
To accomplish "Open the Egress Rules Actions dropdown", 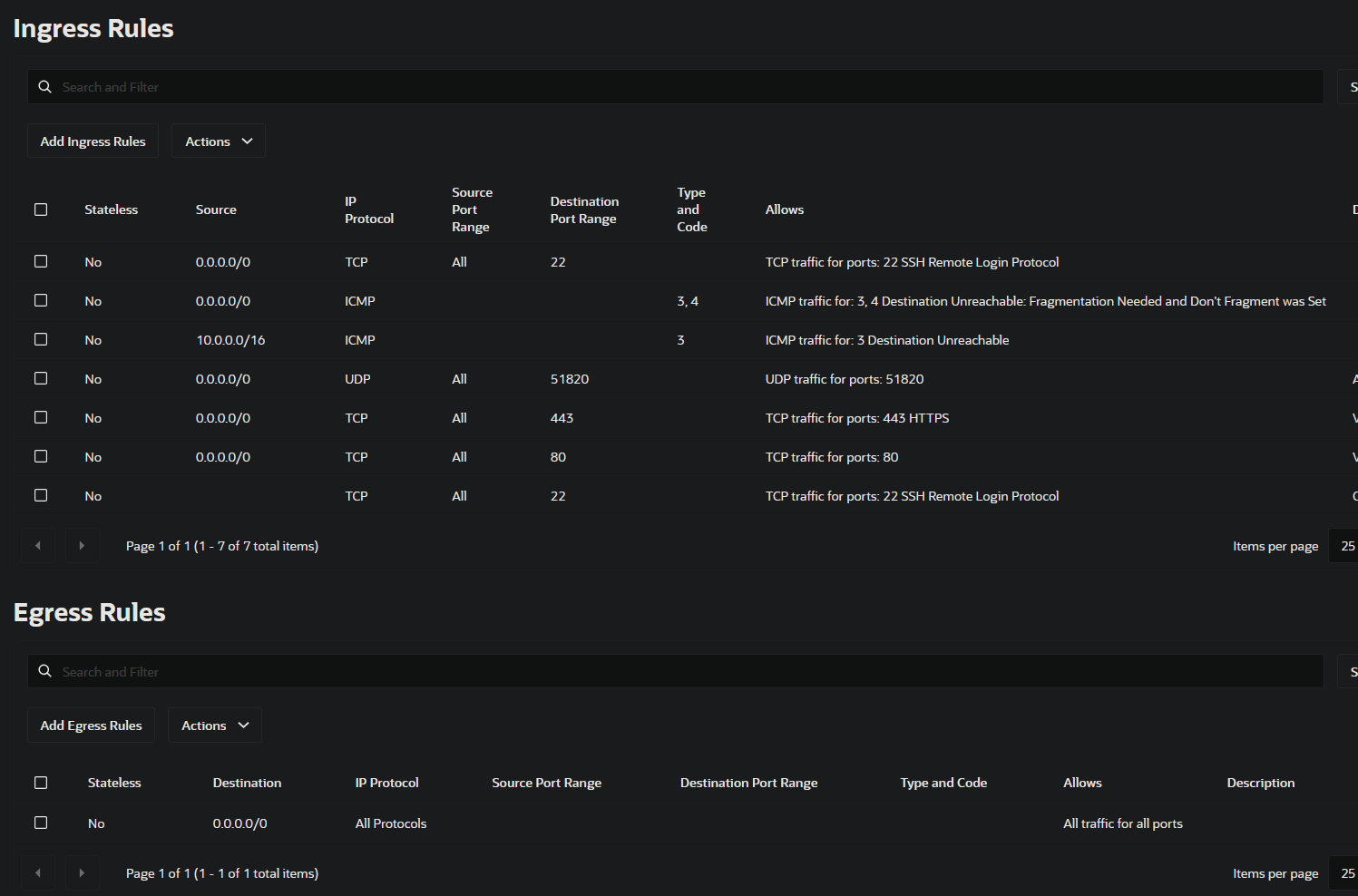I will coord(215,725).
